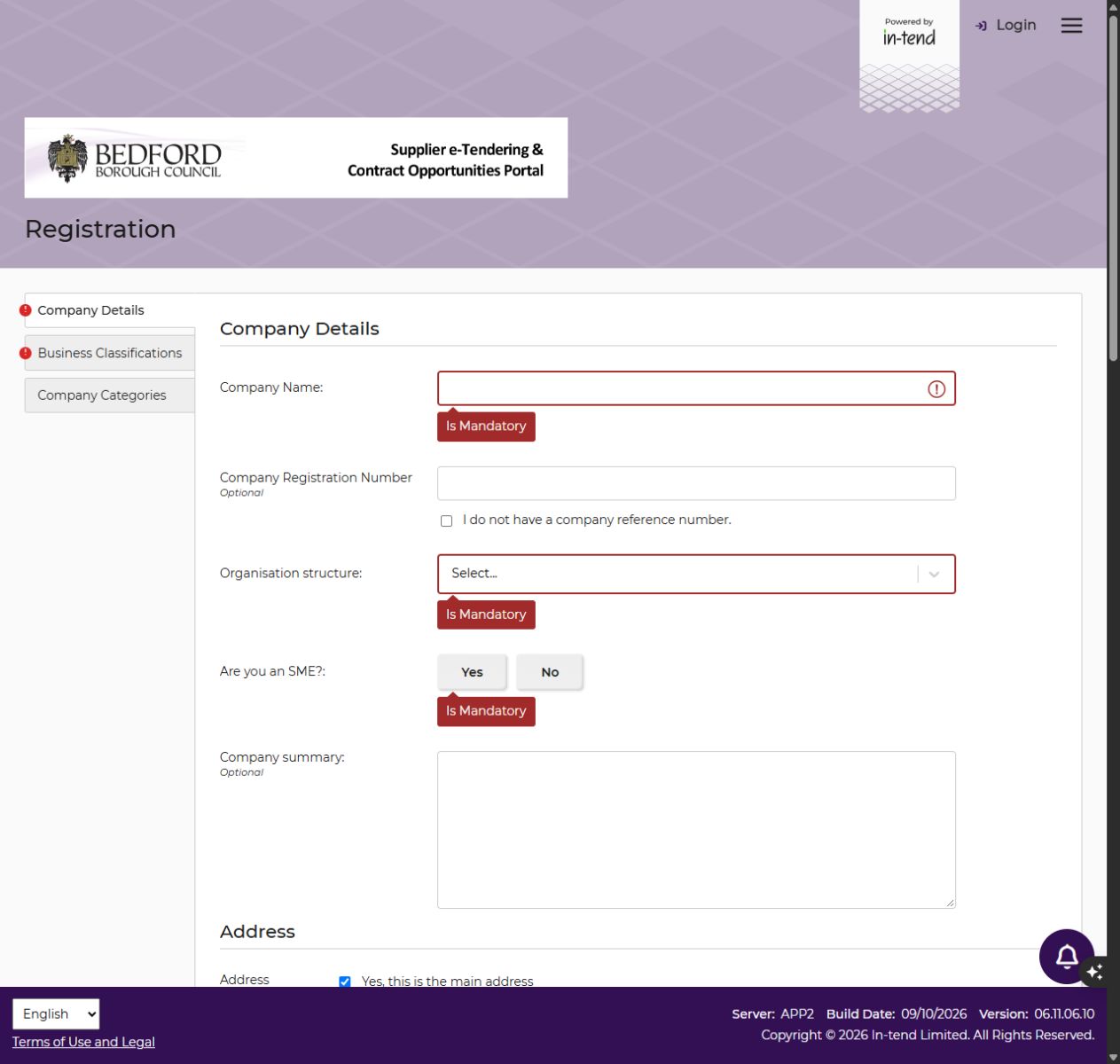Click the Bedford Borough Council banner logo
Viewport: 1120px width, 1064px height.
[x=296, y=158]
